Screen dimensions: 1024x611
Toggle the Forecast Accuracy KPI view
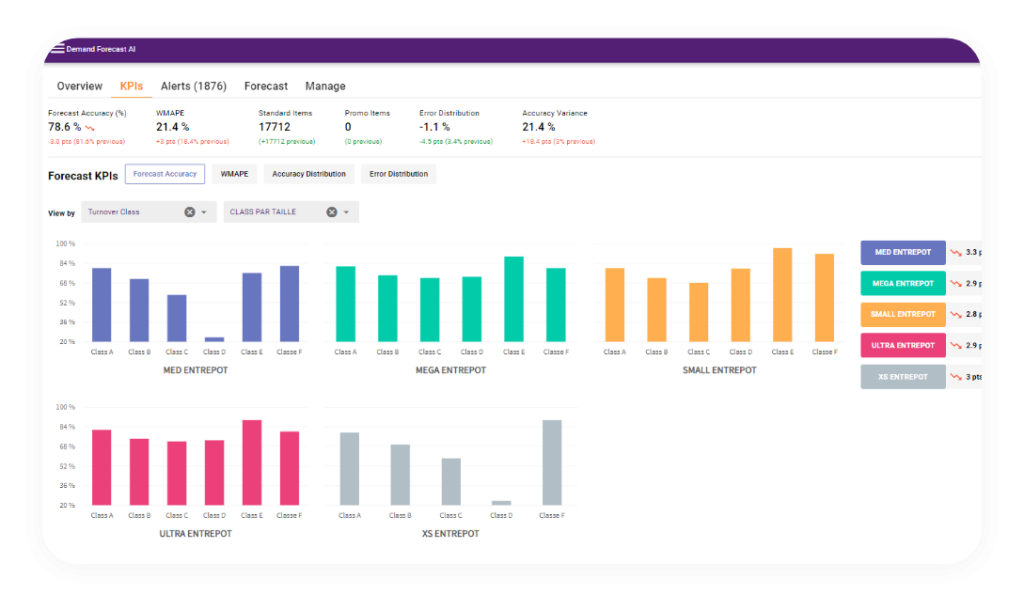point(165,174)
